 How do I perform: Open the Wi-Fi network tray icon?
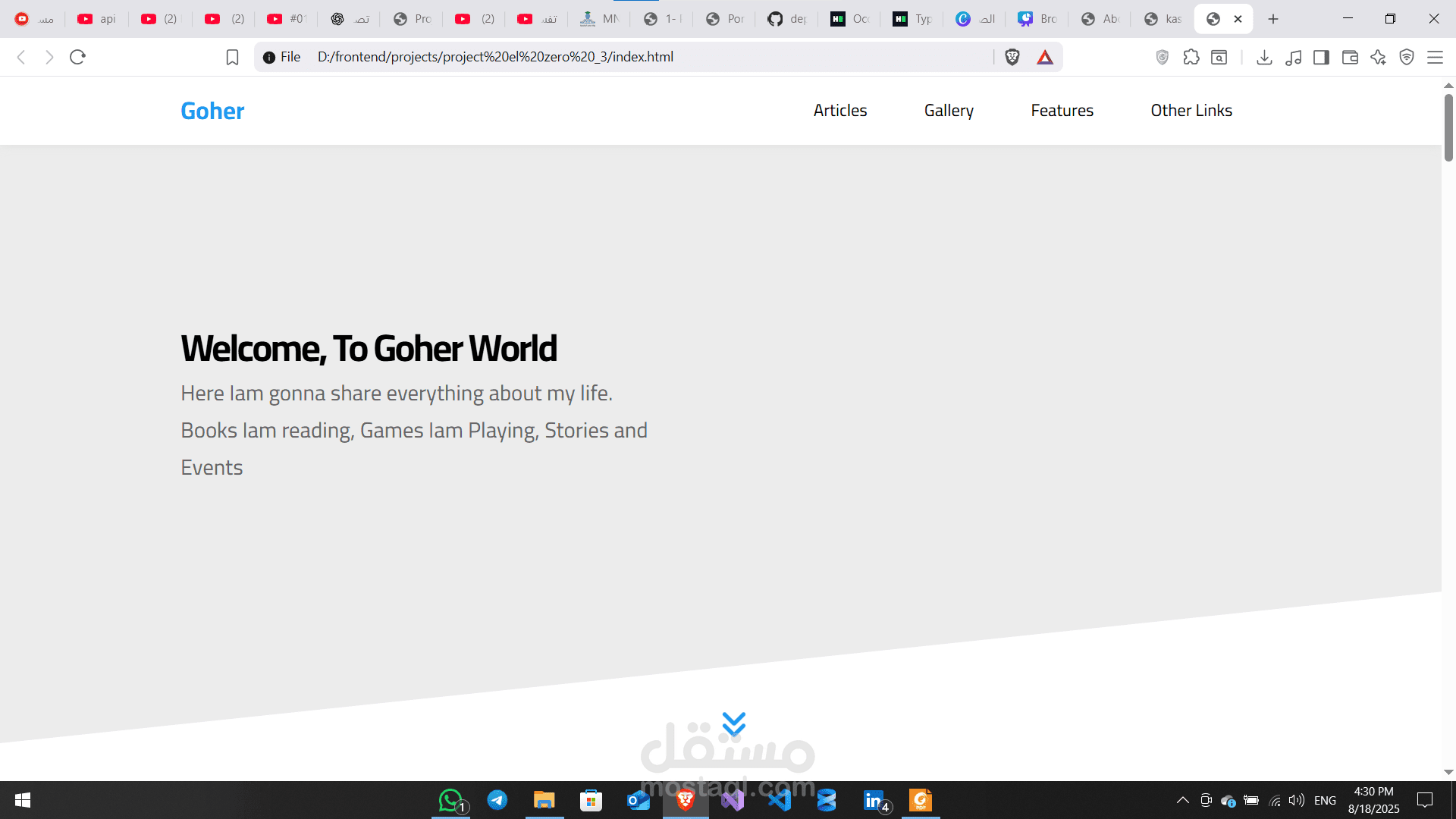[x=1275, y=800]
